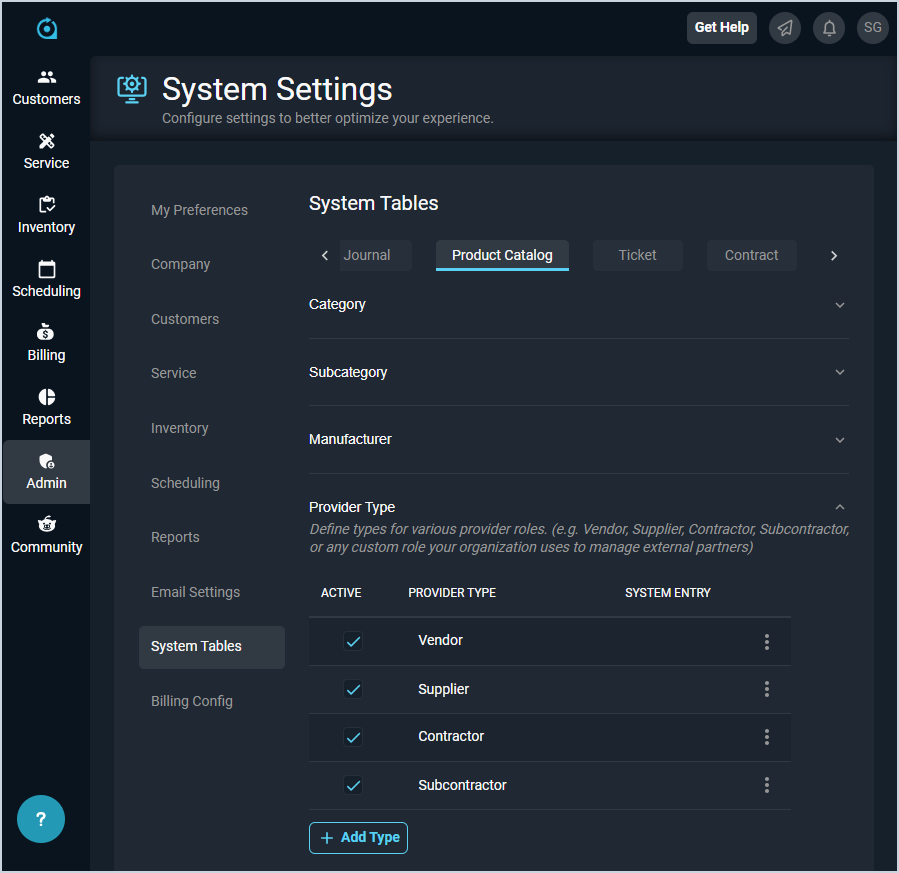Image resolution: width=899 pixels, height=873 pixels.
Task: Switch to the Ticket tab
Action: [x=637, y=255]
